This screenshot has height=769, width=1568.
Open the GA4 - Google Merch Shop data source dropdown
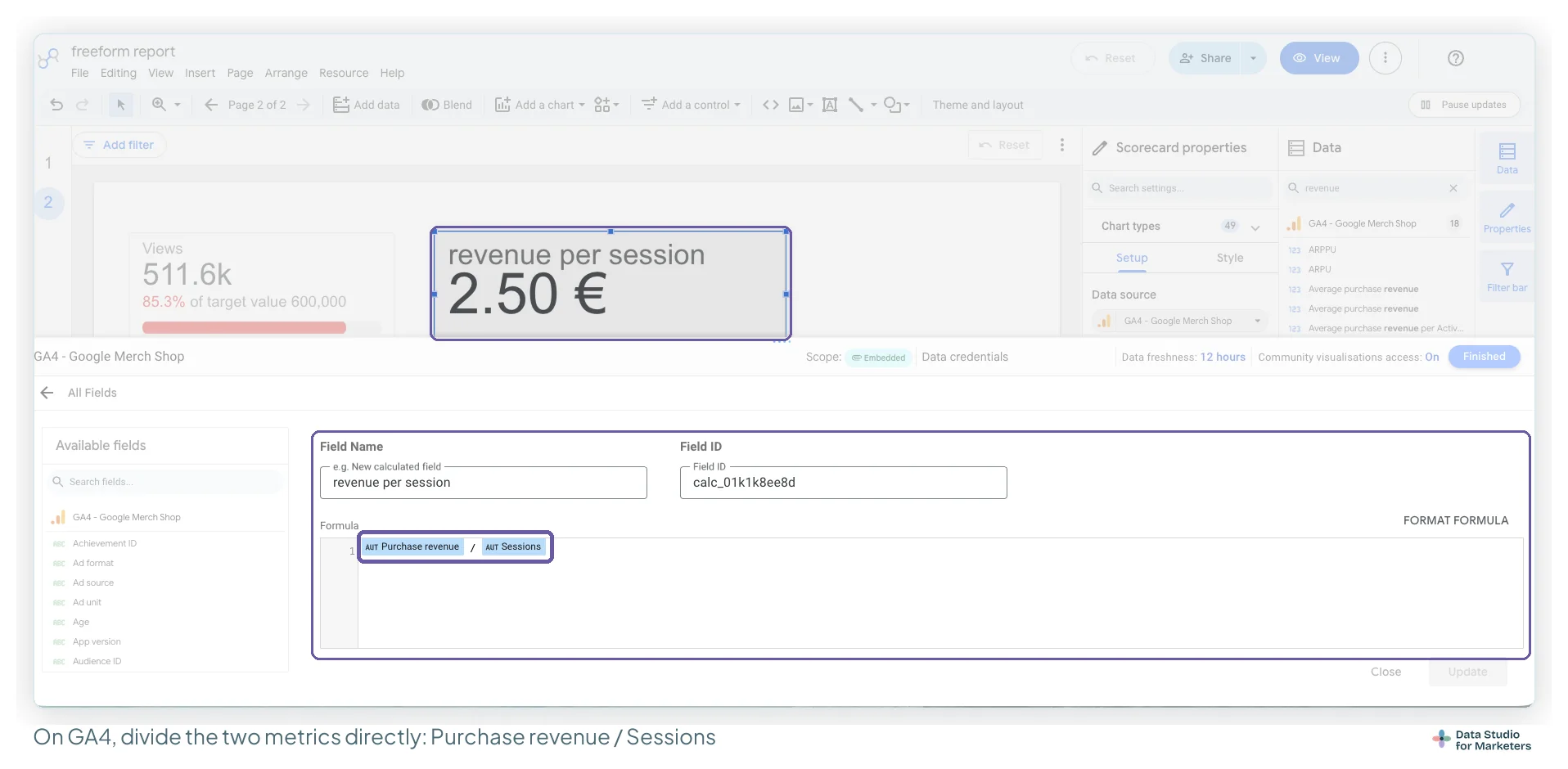(1179, 321)
